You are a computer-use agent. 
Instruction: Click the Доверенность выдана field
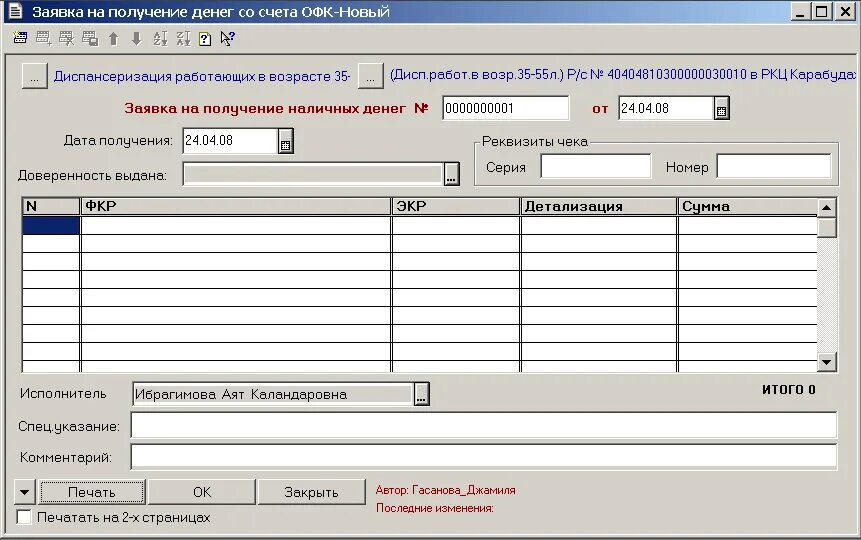tap(314, 175)
